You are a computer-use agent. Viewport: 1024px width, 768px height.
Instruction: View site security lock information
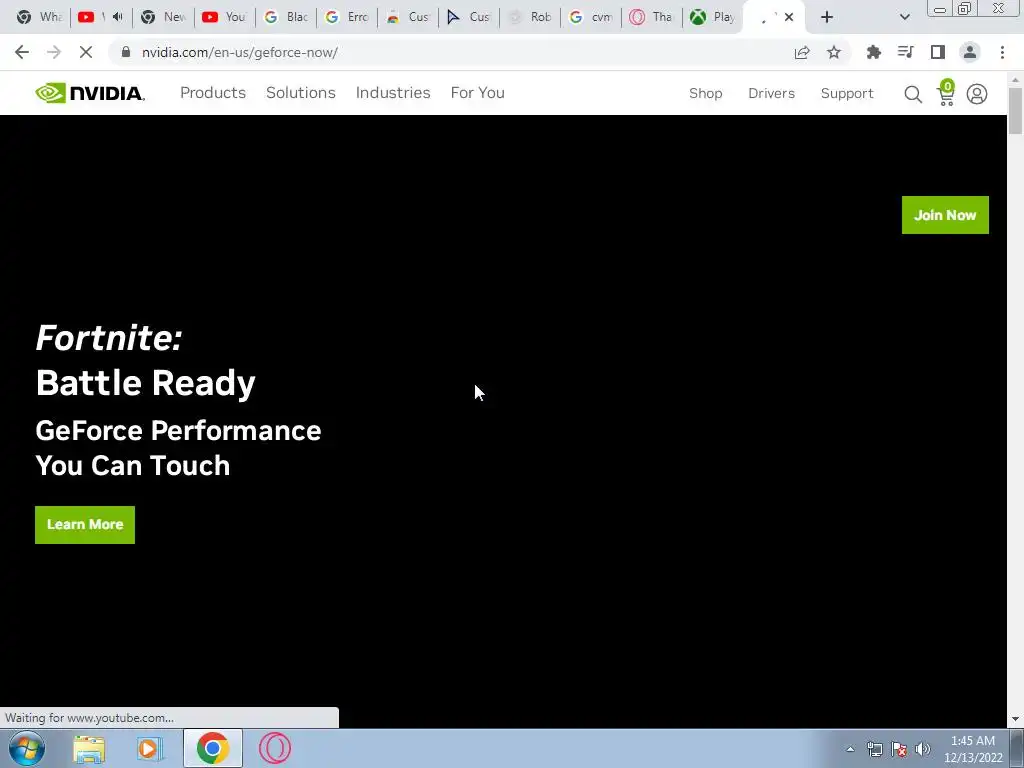pyautogui.click(x=126, y=52)
